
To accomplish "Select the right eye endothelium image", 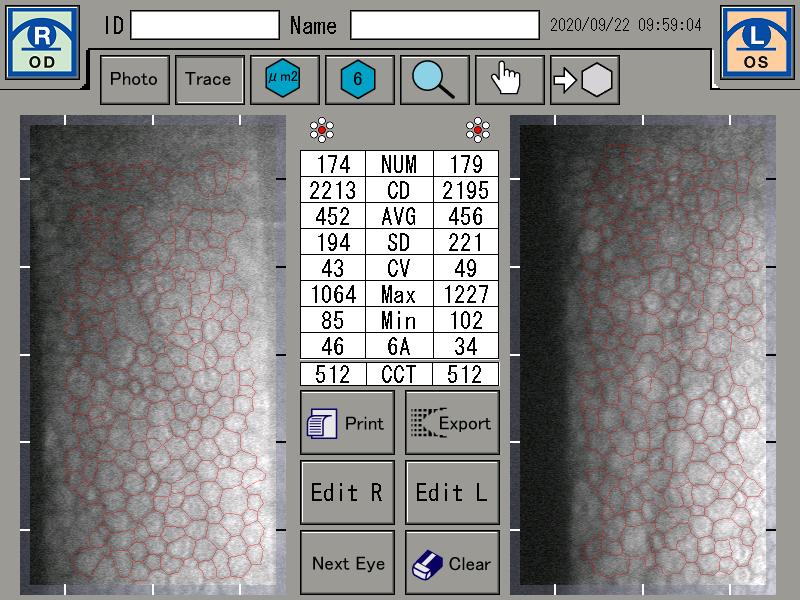I will (x=153, y=355).
